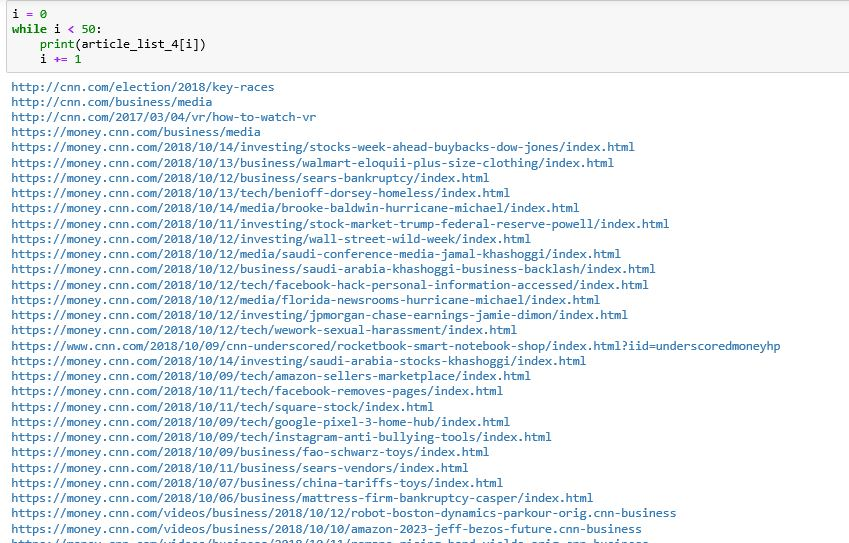The width and height of the screenshot is (849, 543).
Task: Open the brooke-baldwin-hurricane-michael link
Action: coord(295,208)
